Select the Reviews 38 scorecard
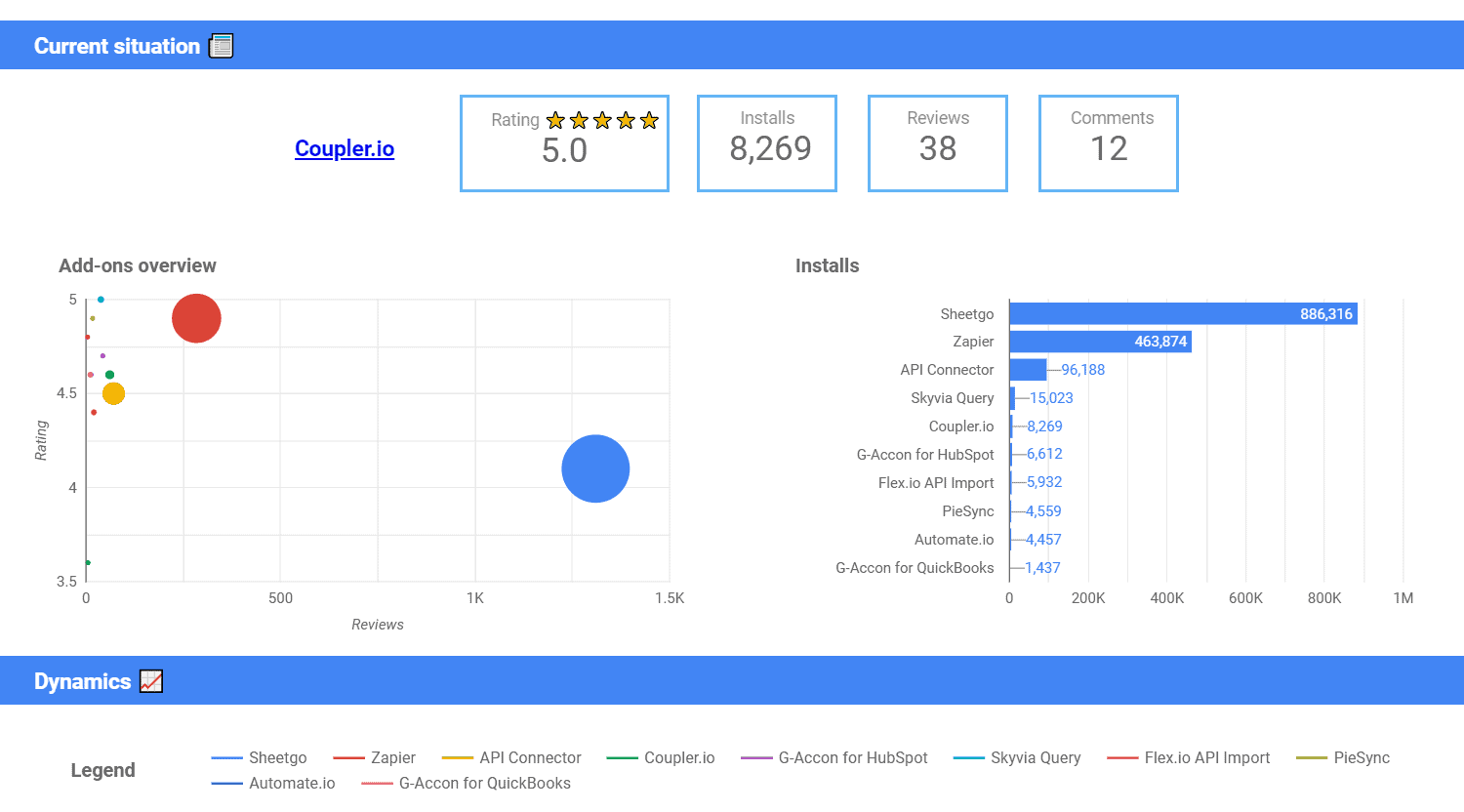1464x812 pixels. pyautogui.click(x=938, y=143)
